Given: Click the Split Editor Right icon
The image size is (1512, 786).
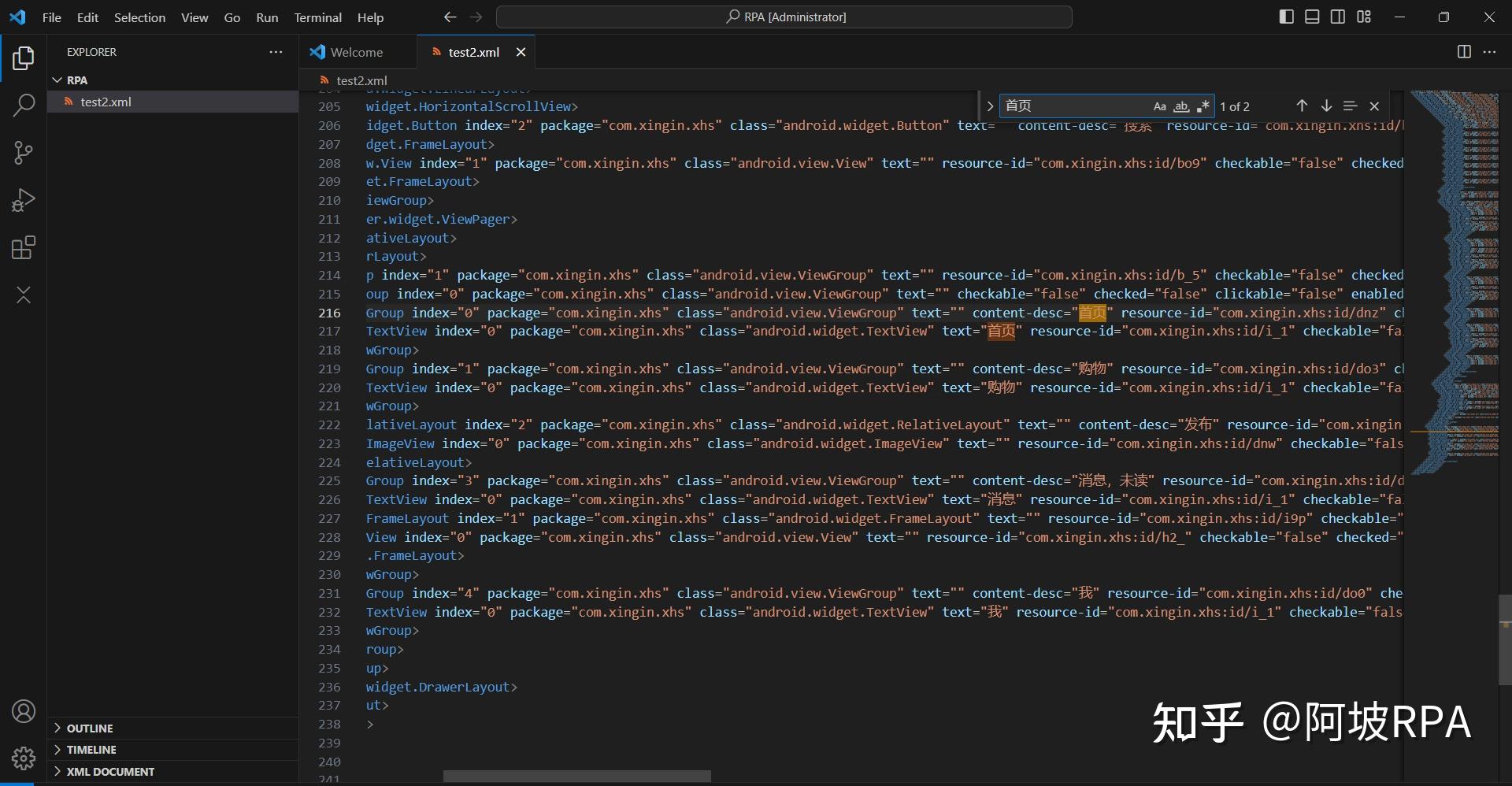Looking at the screenshot, I should pyautogui.click(x=1464, y=52).
